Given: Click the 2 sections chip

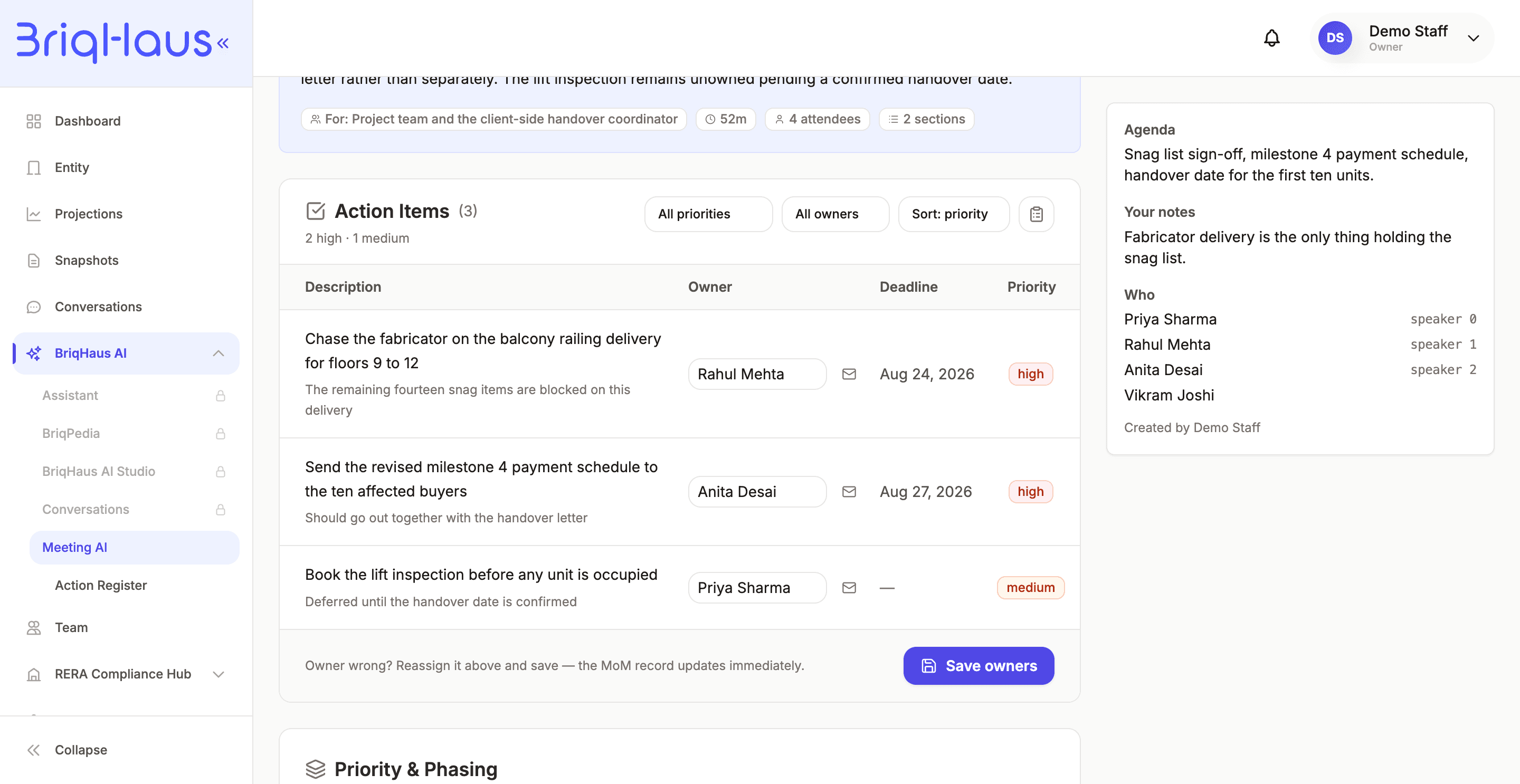Looking at the screenshot, I should [x=926, y=119].
